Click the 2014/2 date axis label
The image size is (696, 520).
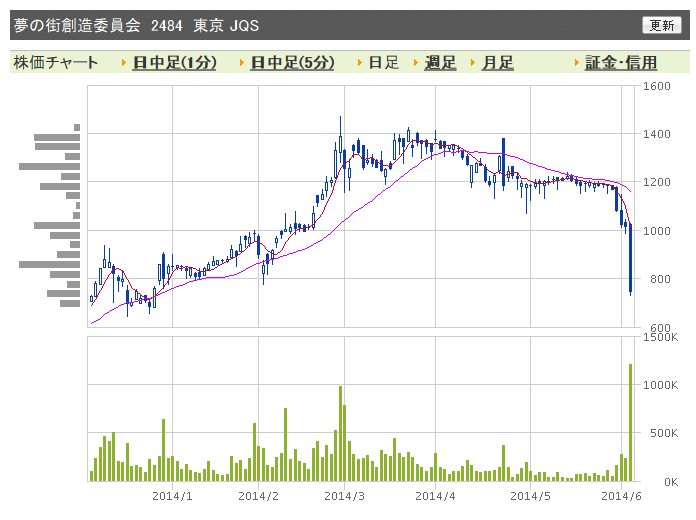258,496
